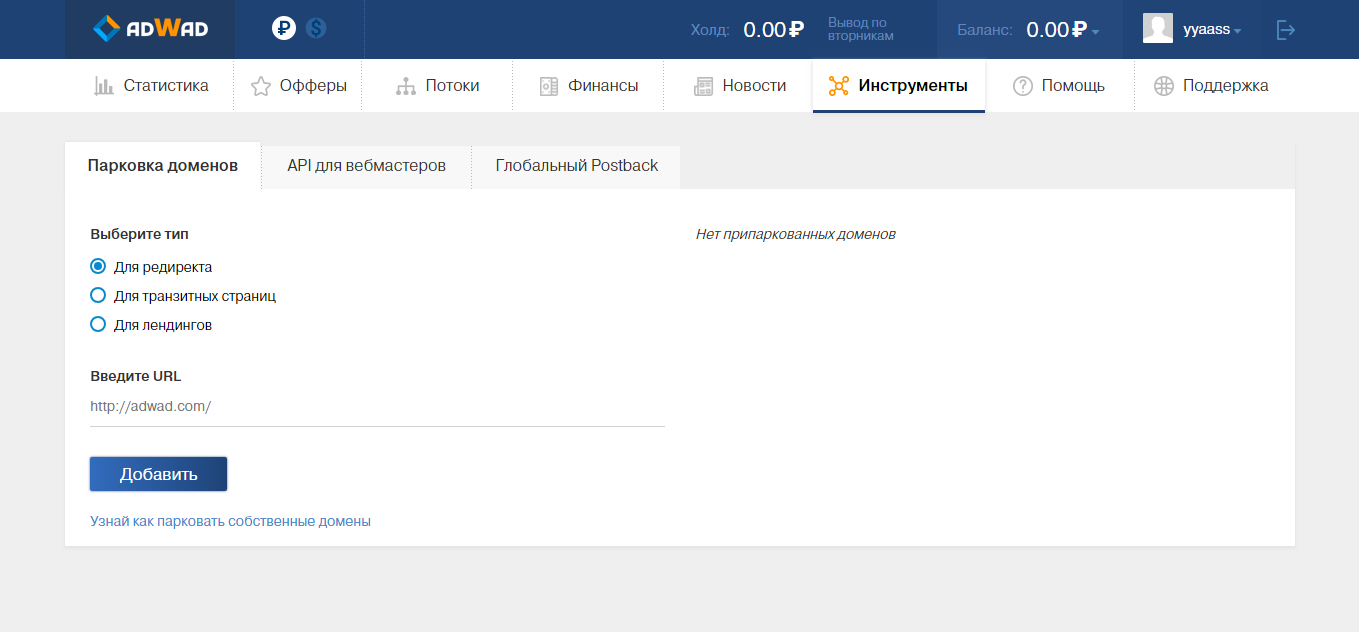Select the Для редиректа radio option
The height and width of the screenshot is (632, 1359).
tap(98, 267)
